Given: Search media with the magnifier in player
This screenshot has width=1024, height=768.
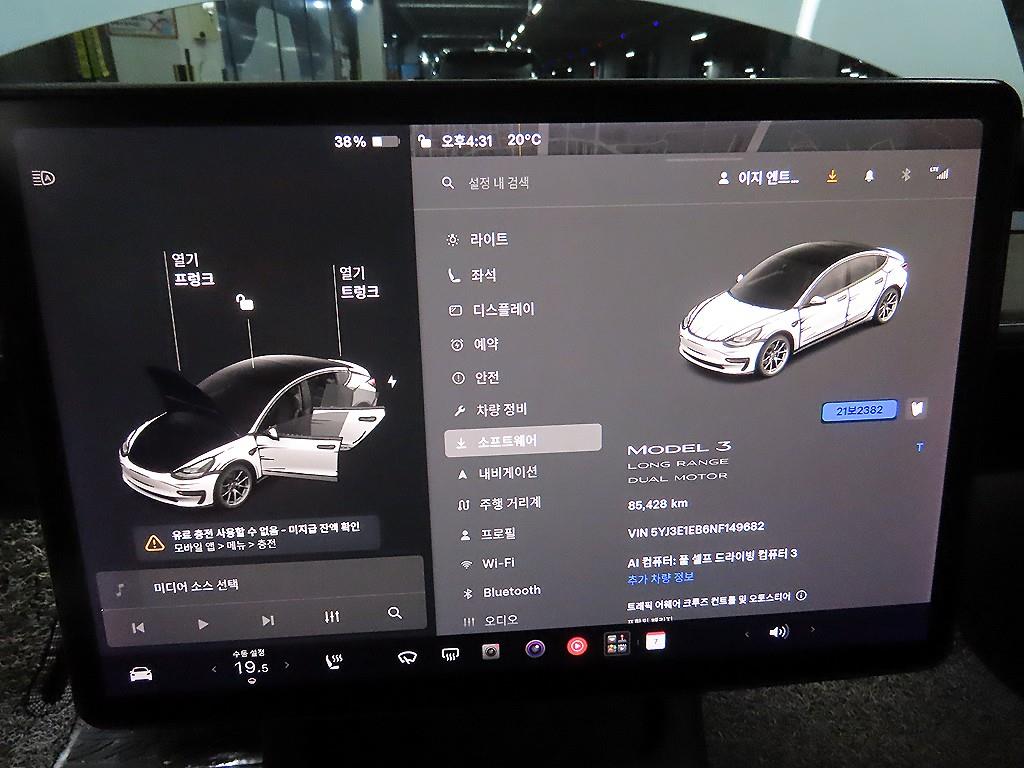Looking at the screenshot, I should pyautogui.click(x=394, y=613).
